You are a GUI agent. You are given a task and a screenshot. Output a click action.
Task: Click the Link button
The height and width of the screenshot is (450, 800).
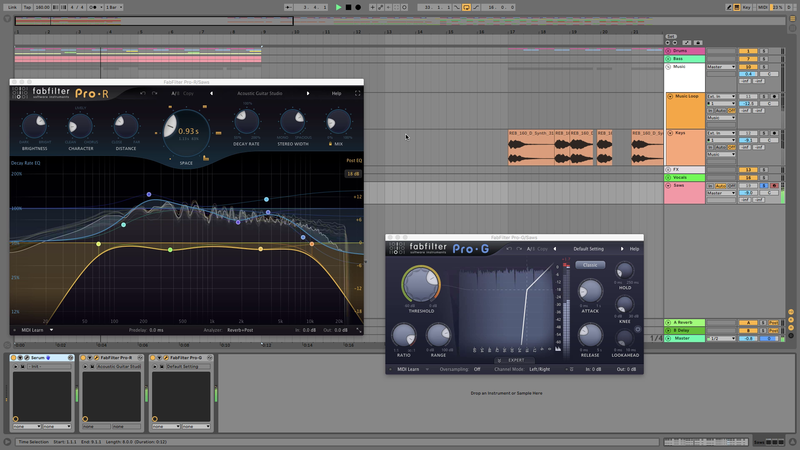tap(12, 7)
